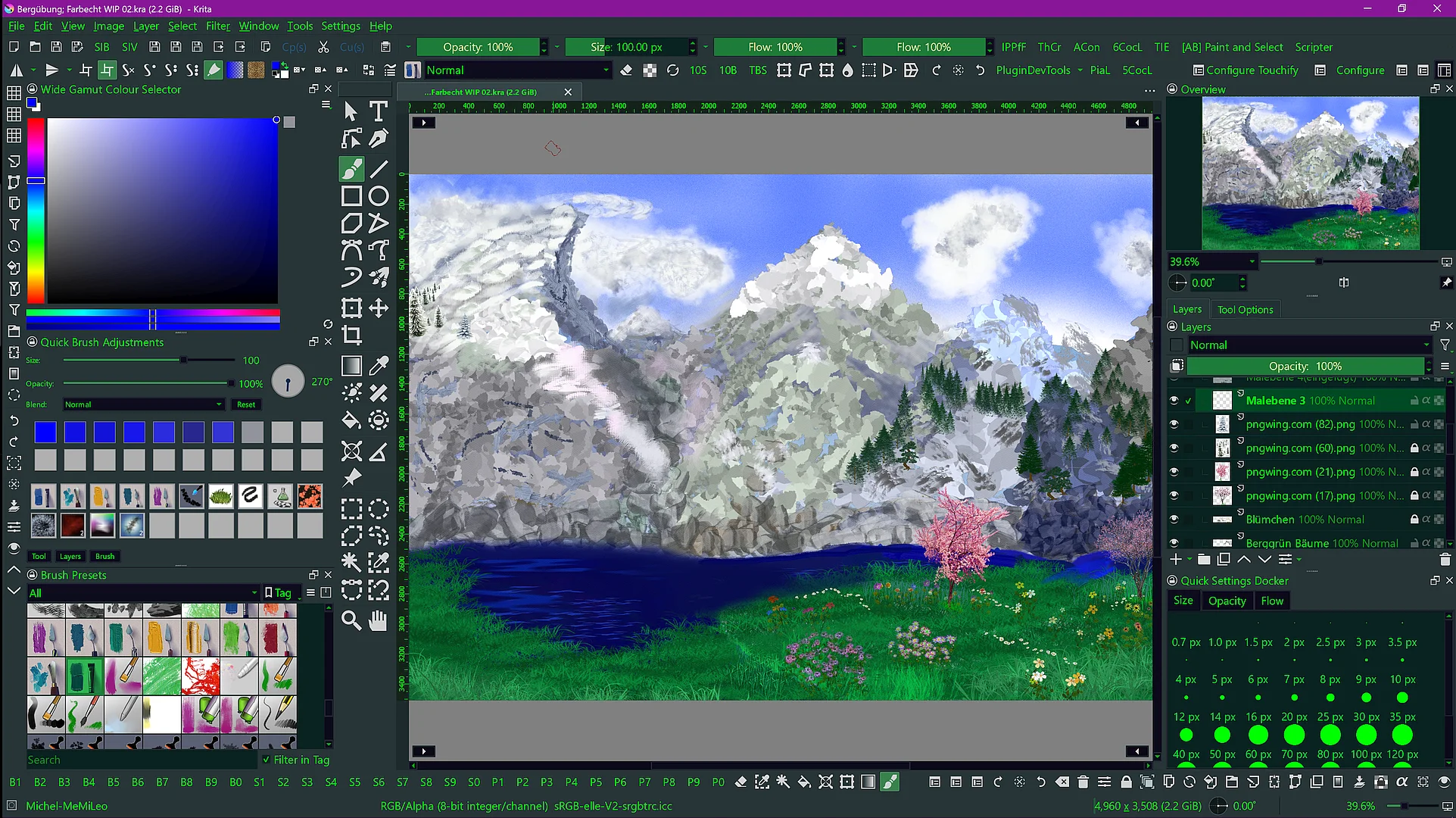Image resolution: width=1456 pixels, height=818 pixels.
Task: Click the Rectangular Selection tool
Action: tap(351, 508)
